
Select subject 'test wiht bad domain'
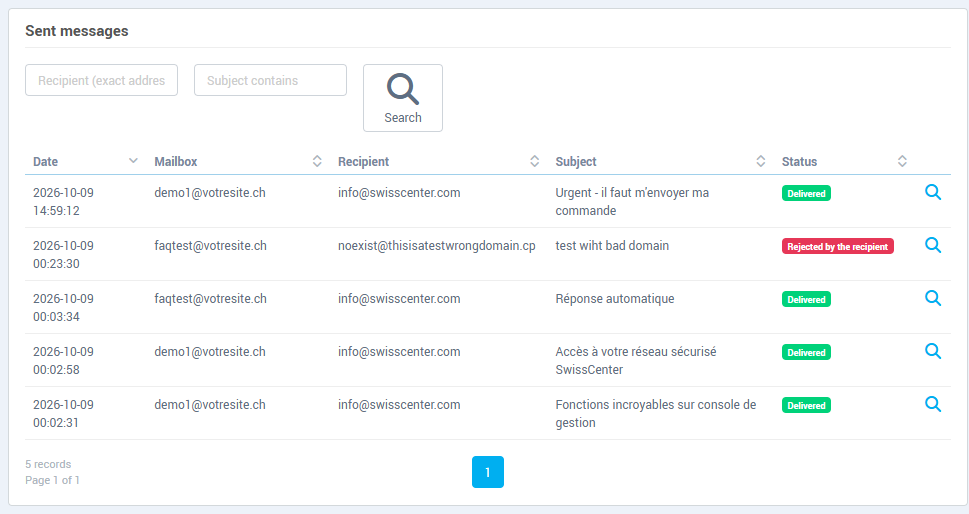(x=612, y=246)
